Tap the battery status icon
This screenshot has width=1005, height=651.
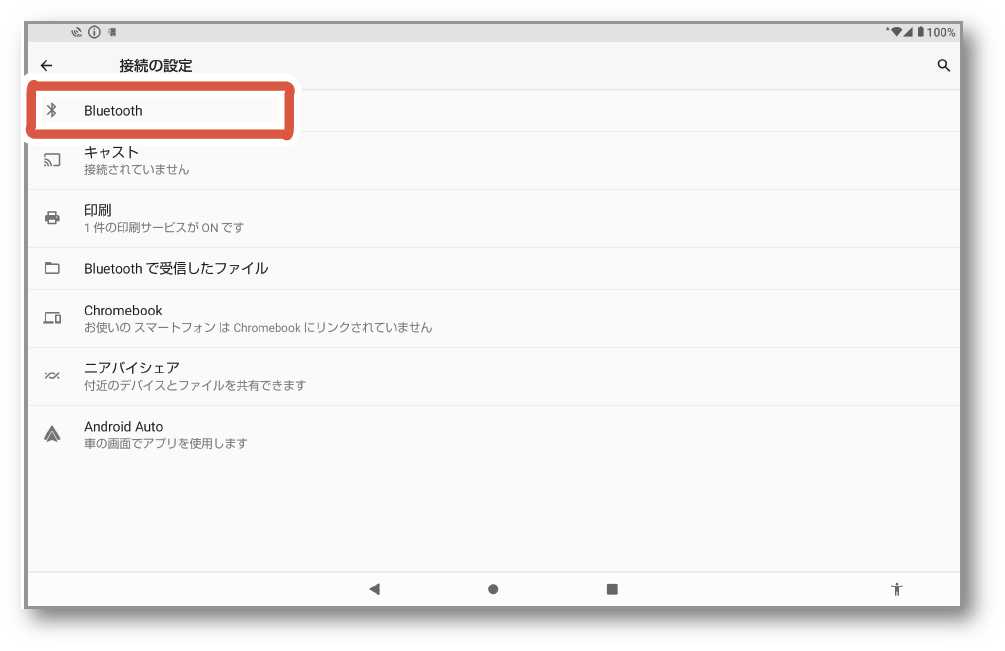(920, 32)
